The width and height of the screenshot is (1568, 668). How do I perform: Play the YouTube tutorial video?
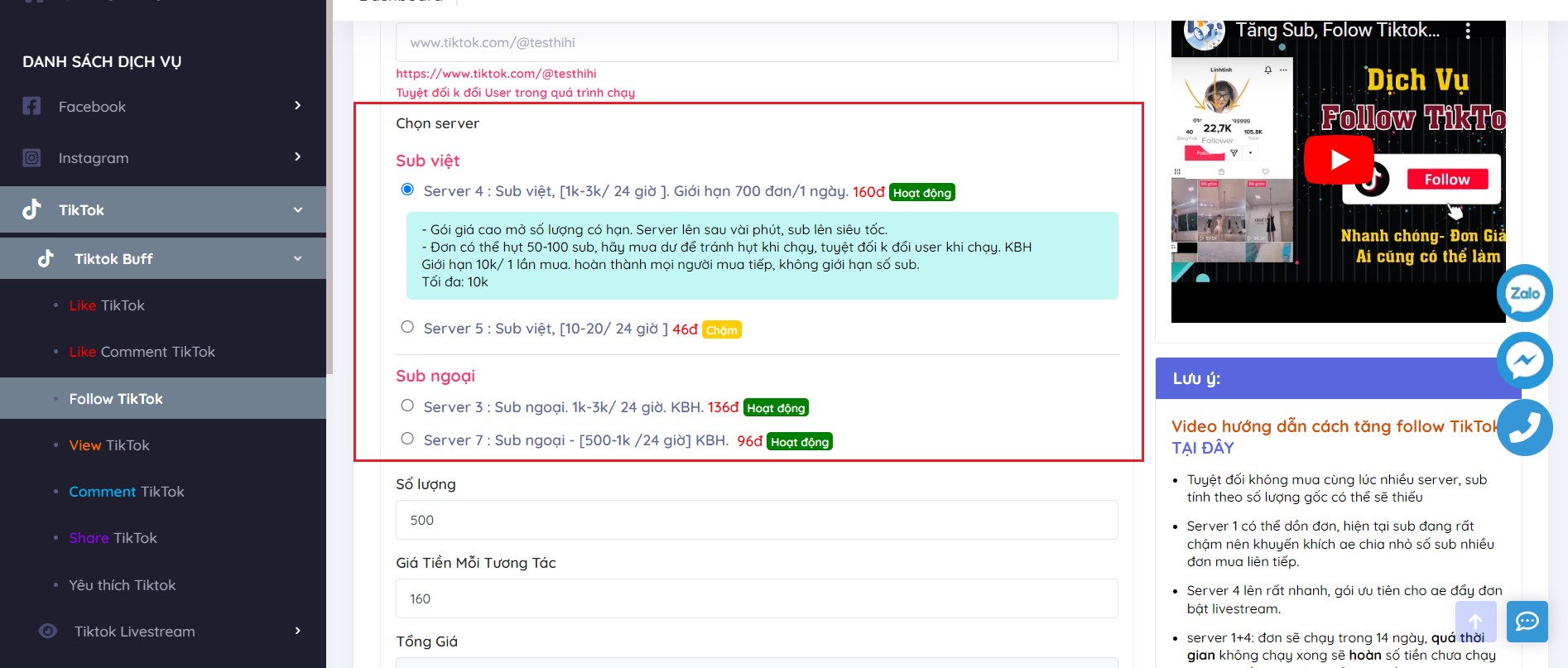[x=1339, y=160]
